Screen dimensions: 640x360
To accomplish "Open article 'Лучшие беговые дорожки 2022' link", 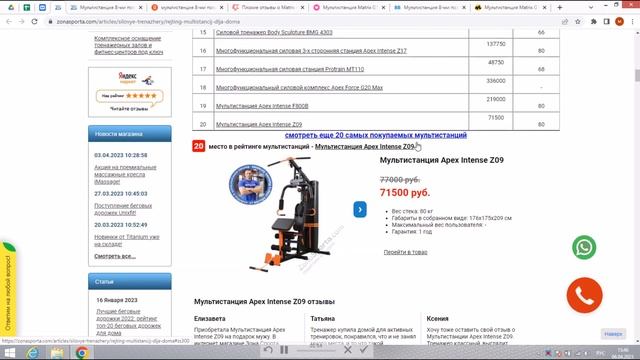I will [129, 322].
